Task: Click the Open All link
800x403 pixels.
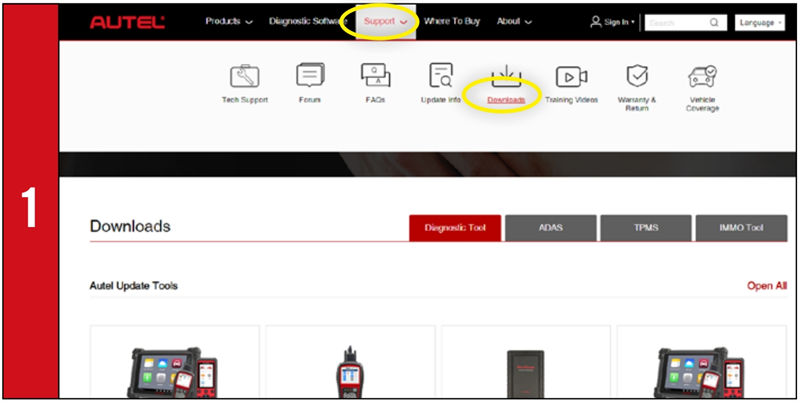Action: (x=767, y=286)
